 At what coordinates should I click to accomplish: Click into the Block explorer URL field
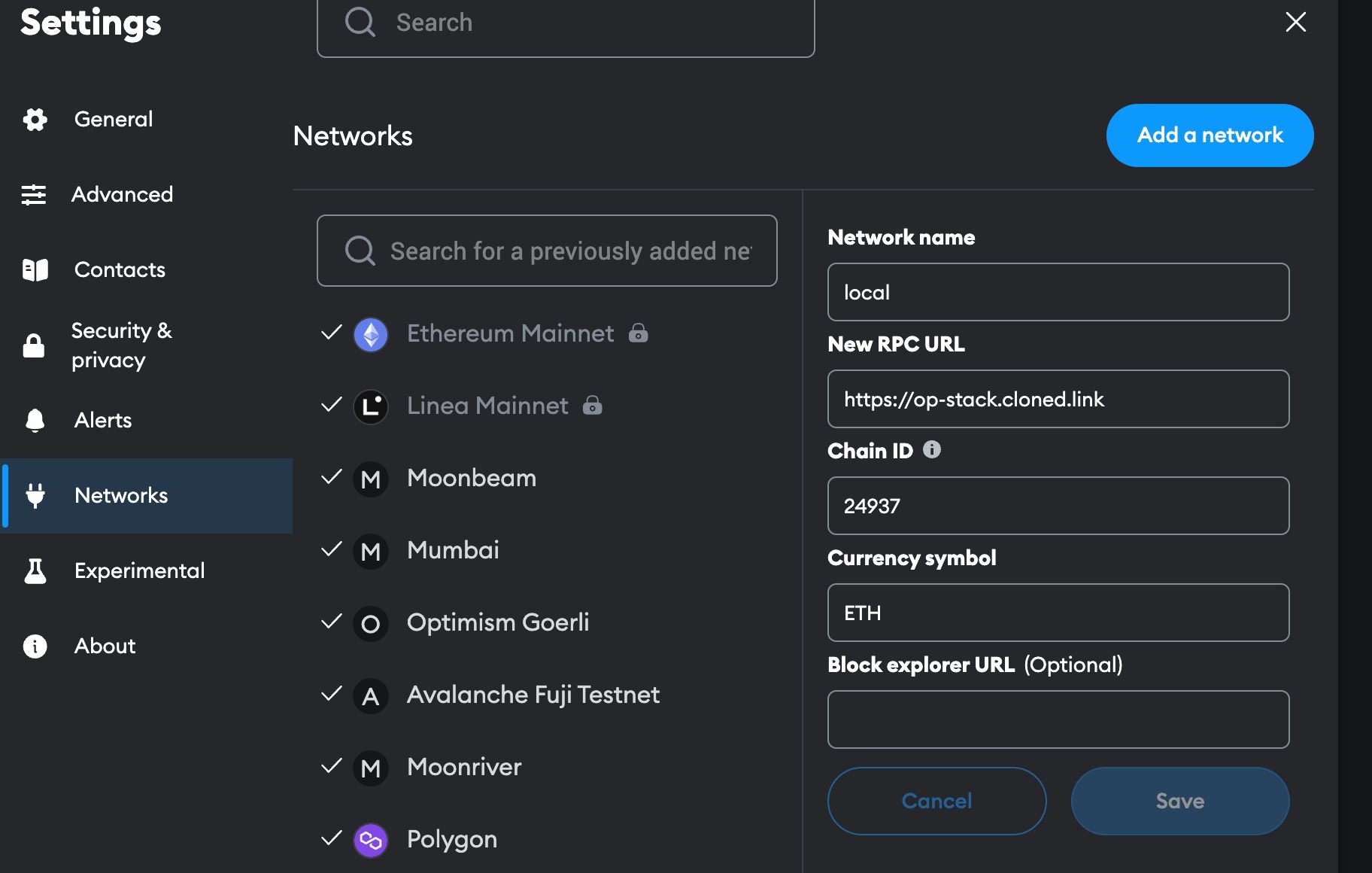point(1058,719)
